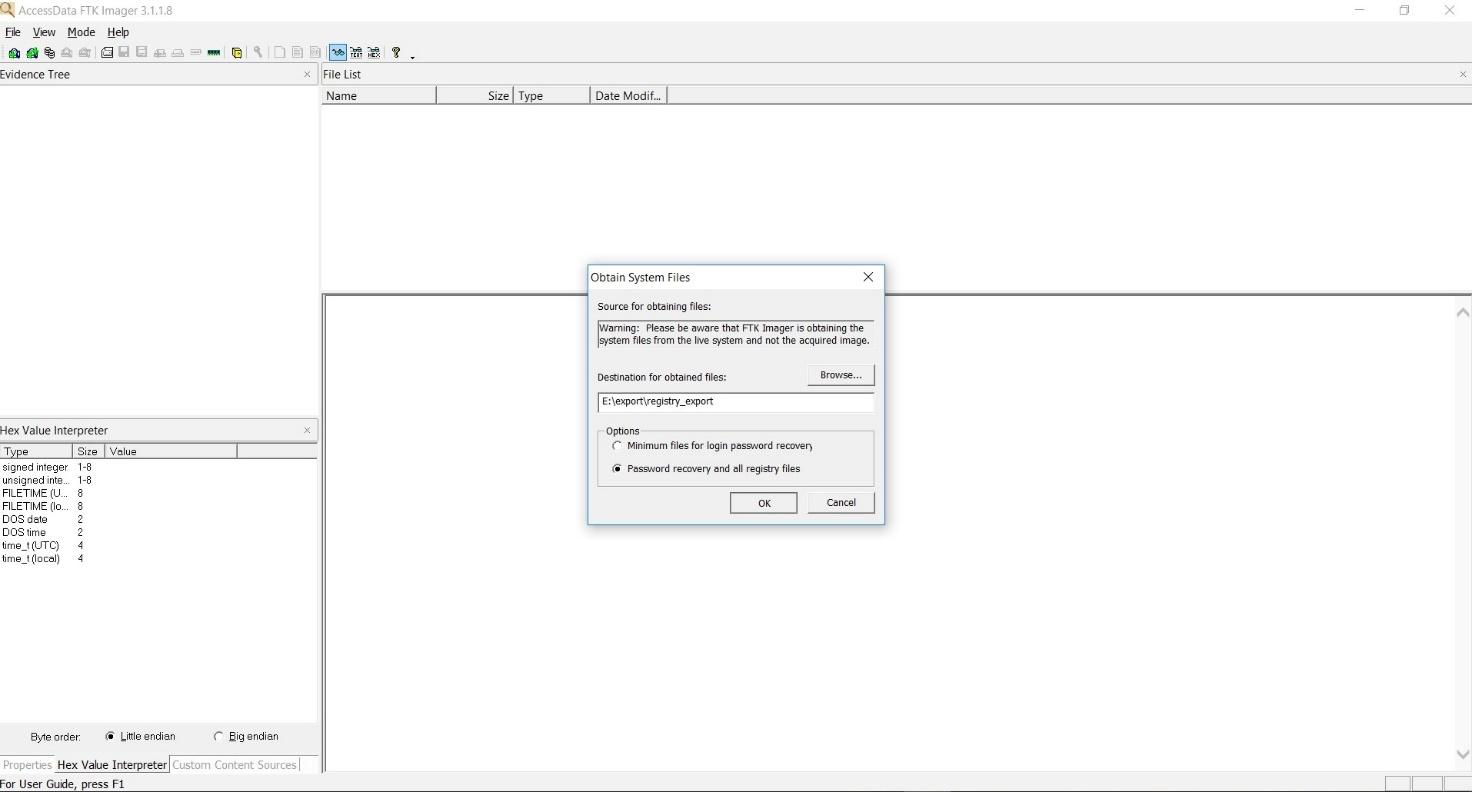Select the 'signed integer' interpreter row
The width and height of the screenshot is (1472, 792).
[x=158, y=467]
